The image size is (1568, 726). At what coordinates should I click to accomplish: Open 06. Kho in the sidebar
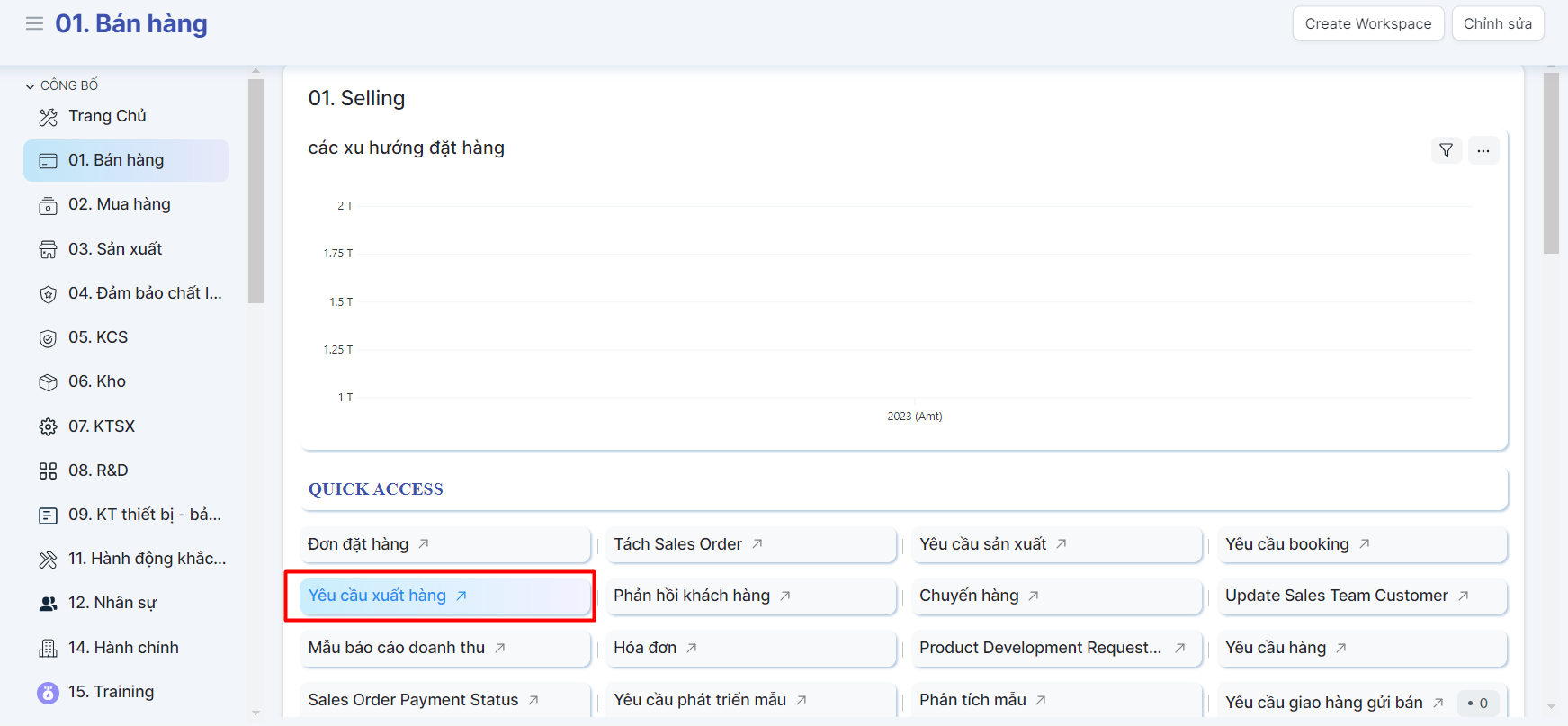97,381
